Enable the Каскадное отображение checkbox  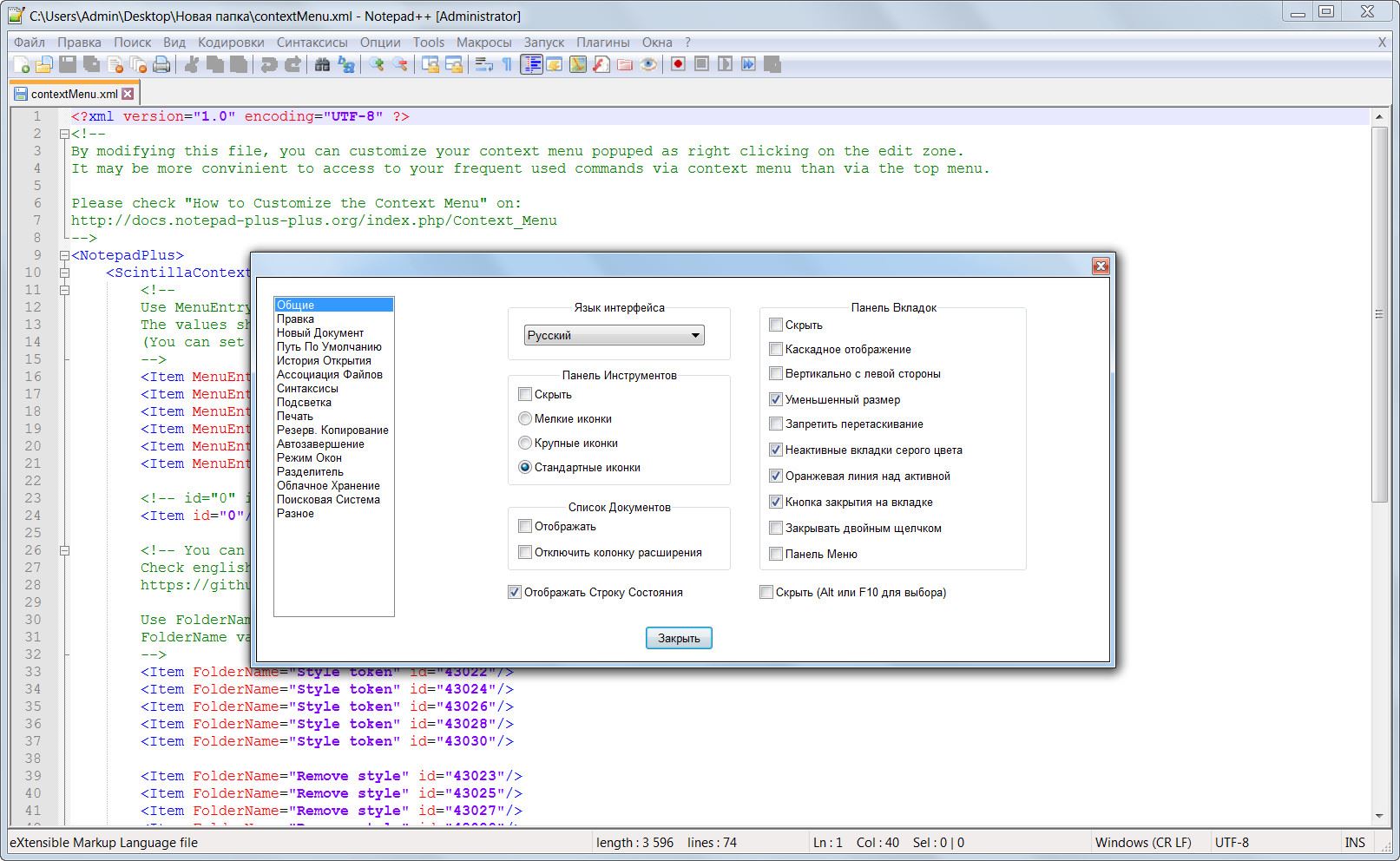[776, 349]
